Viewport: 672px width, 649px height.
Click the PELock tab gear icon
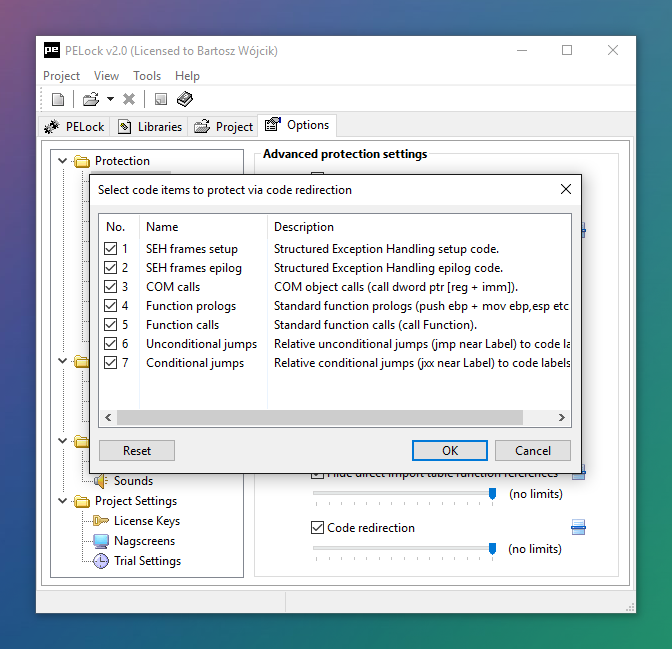coord(52,126)
